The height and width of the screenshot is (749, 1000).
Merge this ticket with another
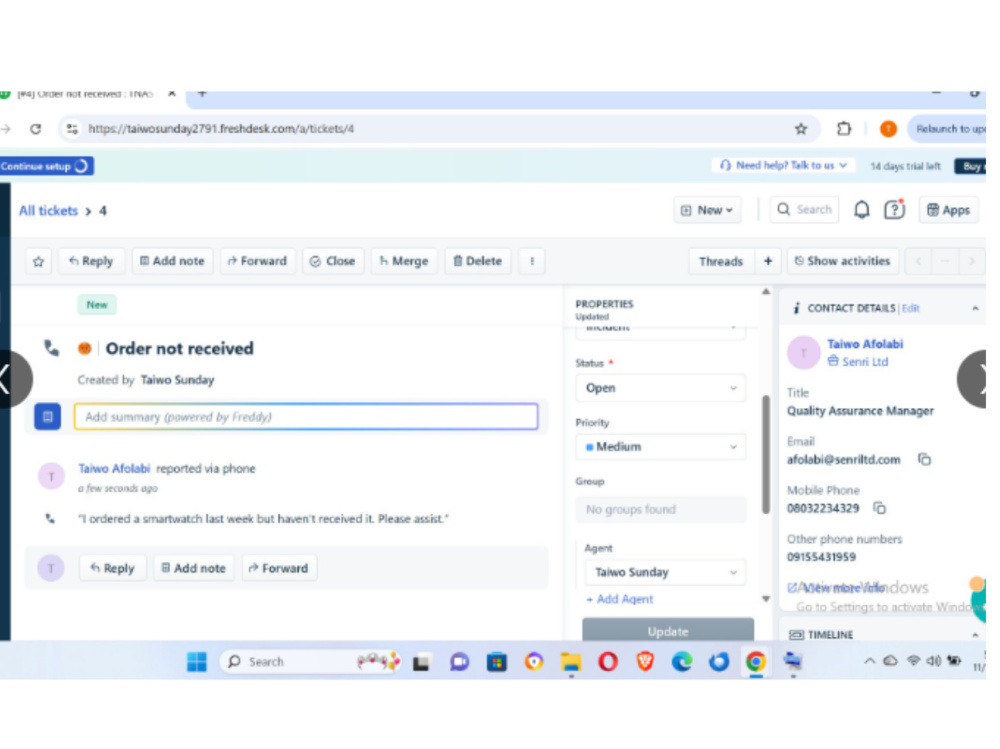pyautogui.click(x=404, y=262)
